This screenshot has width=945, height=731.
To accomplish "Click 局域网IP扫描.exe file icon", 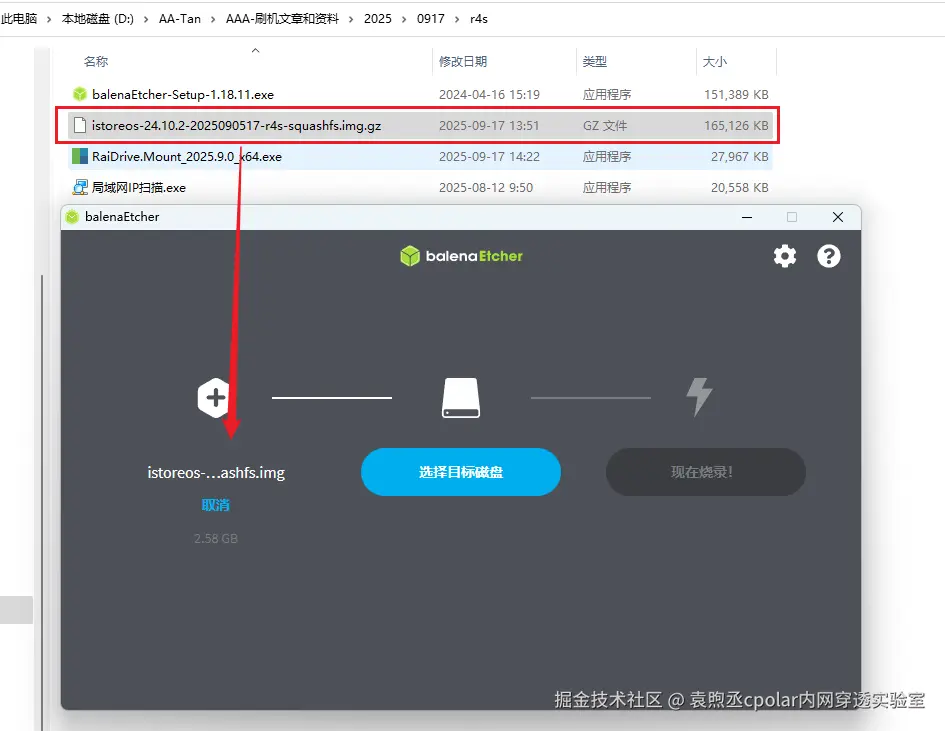I will point(80,187).
